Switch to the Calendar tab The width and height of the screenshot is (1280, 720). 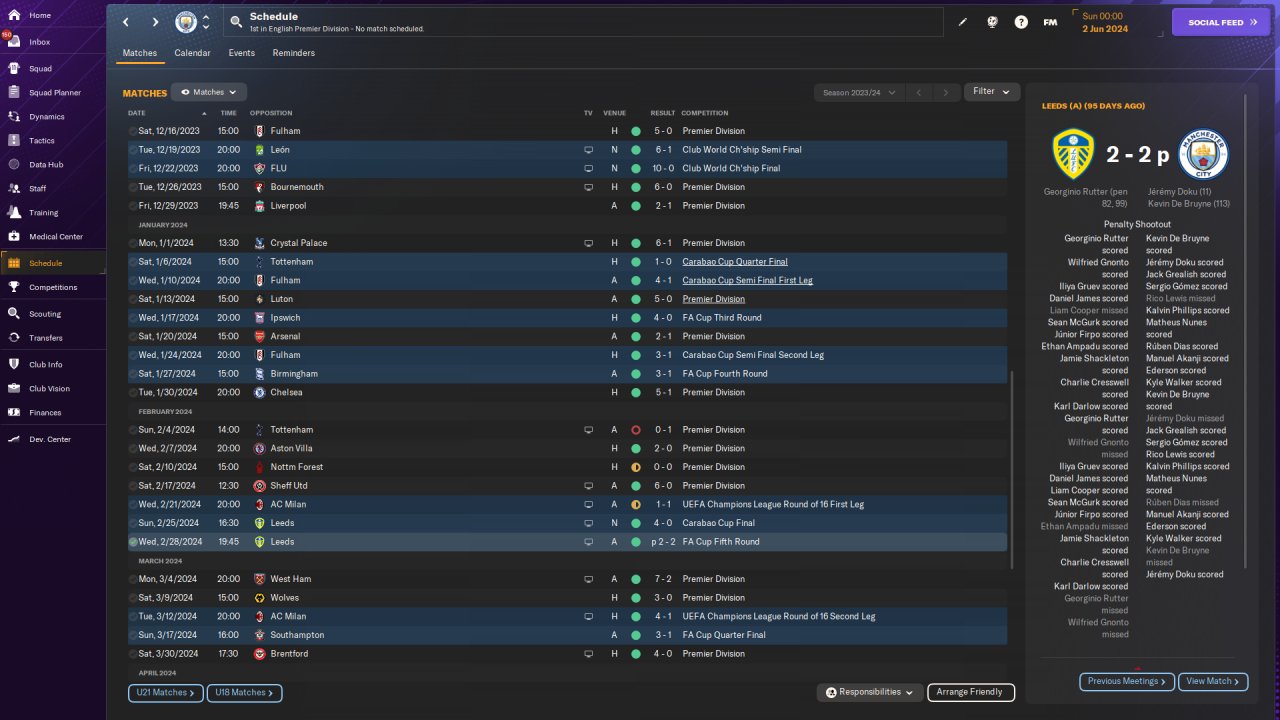[192, 53]
